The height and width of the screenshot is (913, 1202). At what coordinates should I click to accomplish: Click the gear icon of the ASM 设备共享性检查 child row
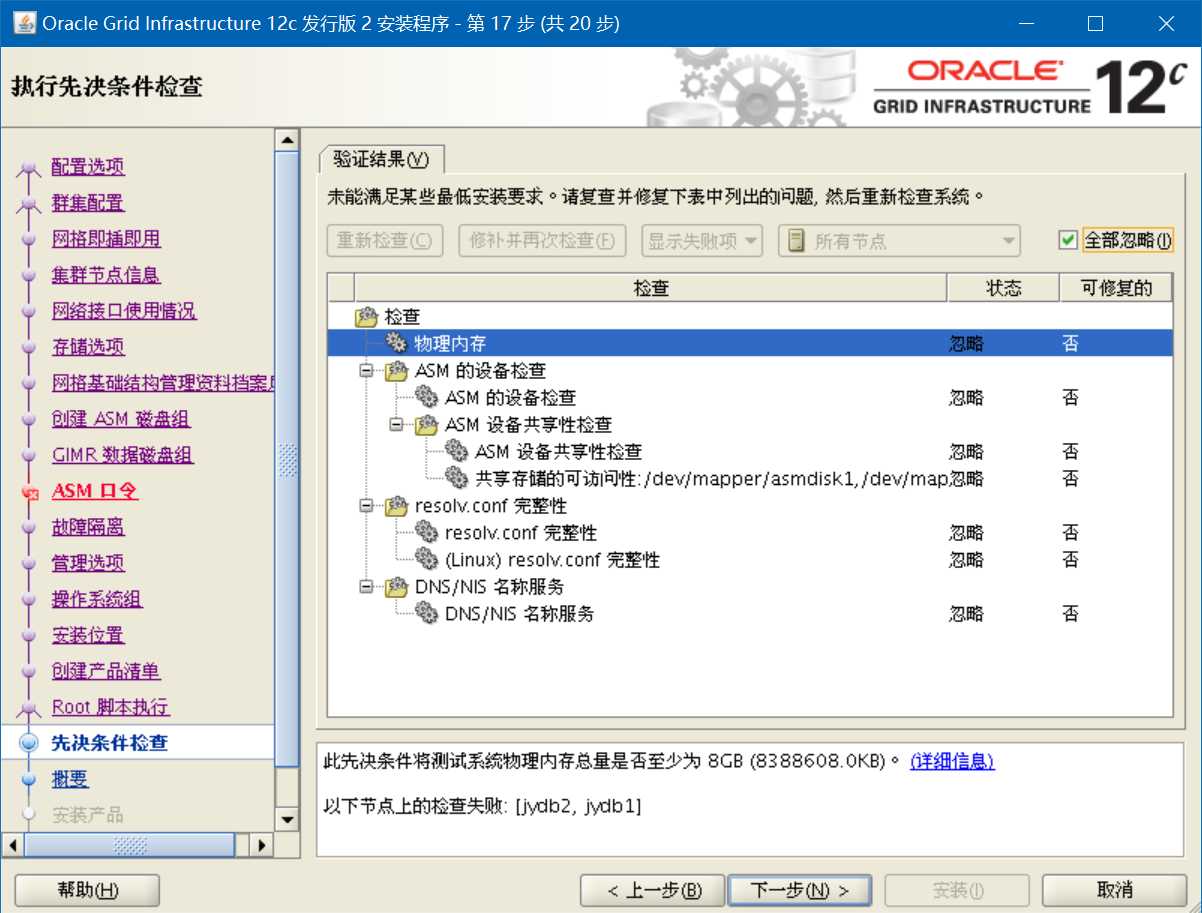(457, 451)
